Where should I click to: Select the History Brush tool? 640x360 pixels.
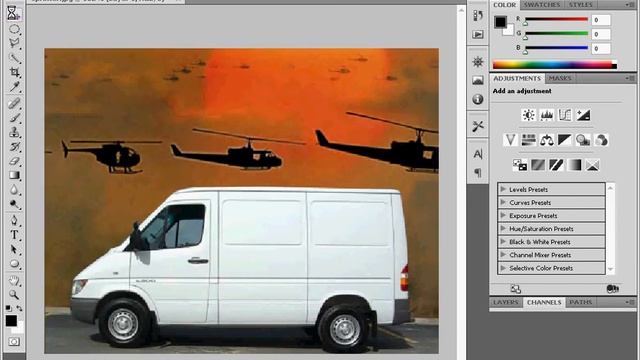[x=14, y=147]
